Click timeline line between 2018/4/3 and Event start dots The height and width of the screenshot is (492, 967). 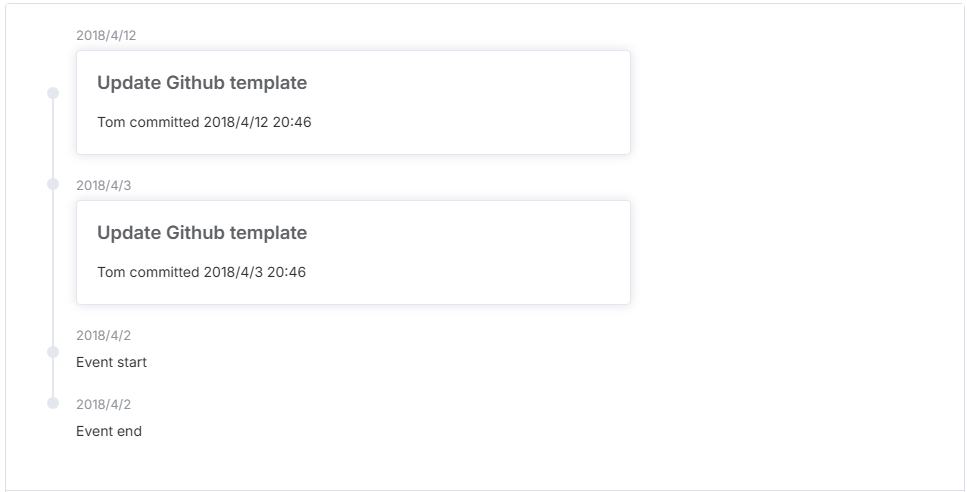(x=53, y=268)
